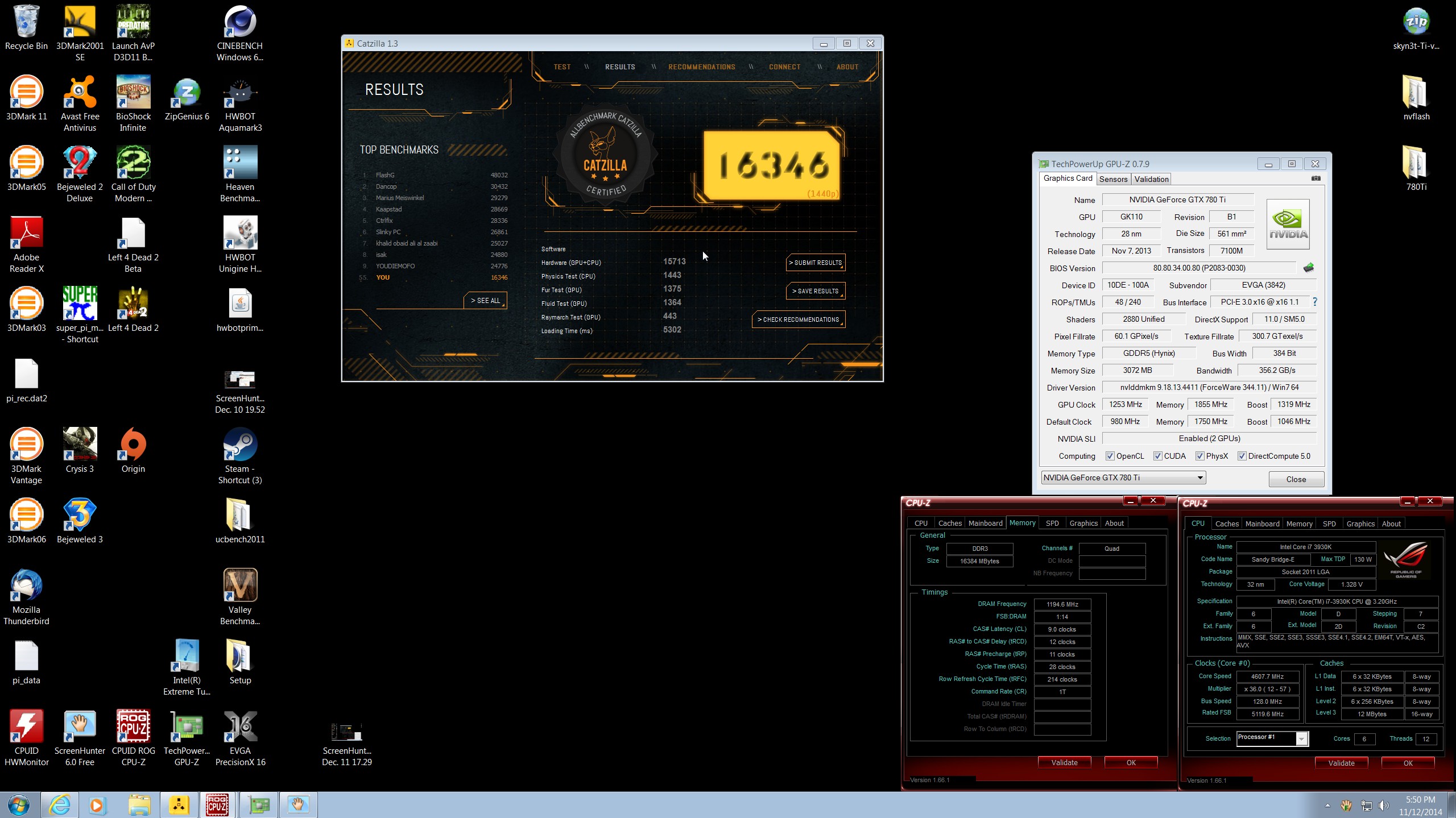1456x818 pixels.
Task: Open the Adobe Reader X icon
Action: click(x=26, y=244)
